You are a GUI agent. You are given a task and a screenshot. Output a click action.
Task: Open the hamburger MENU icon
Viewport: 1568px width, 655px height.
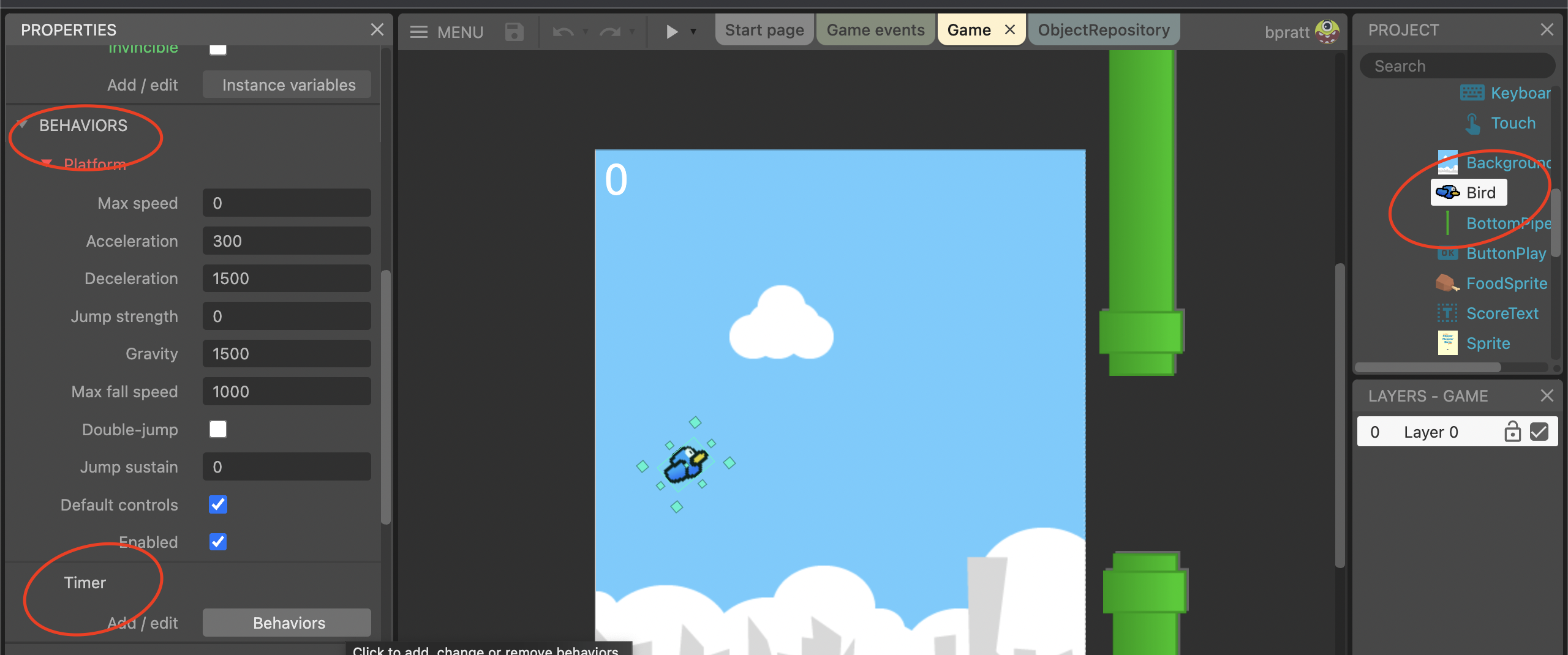[419, 31]
